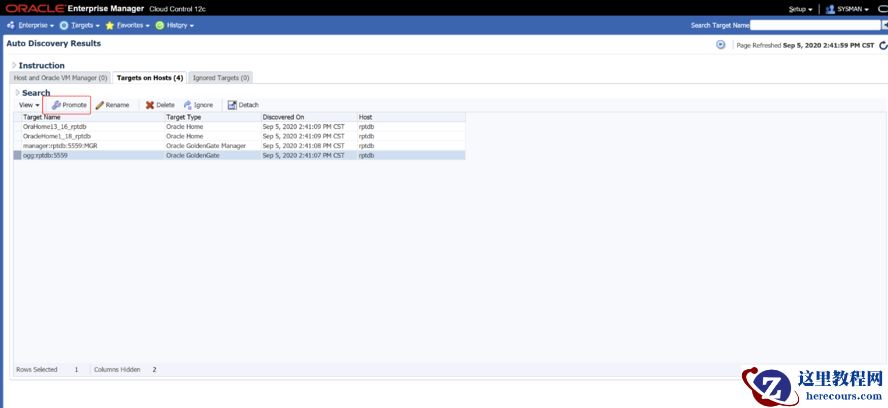Sort by Discovered On column header

309,117
